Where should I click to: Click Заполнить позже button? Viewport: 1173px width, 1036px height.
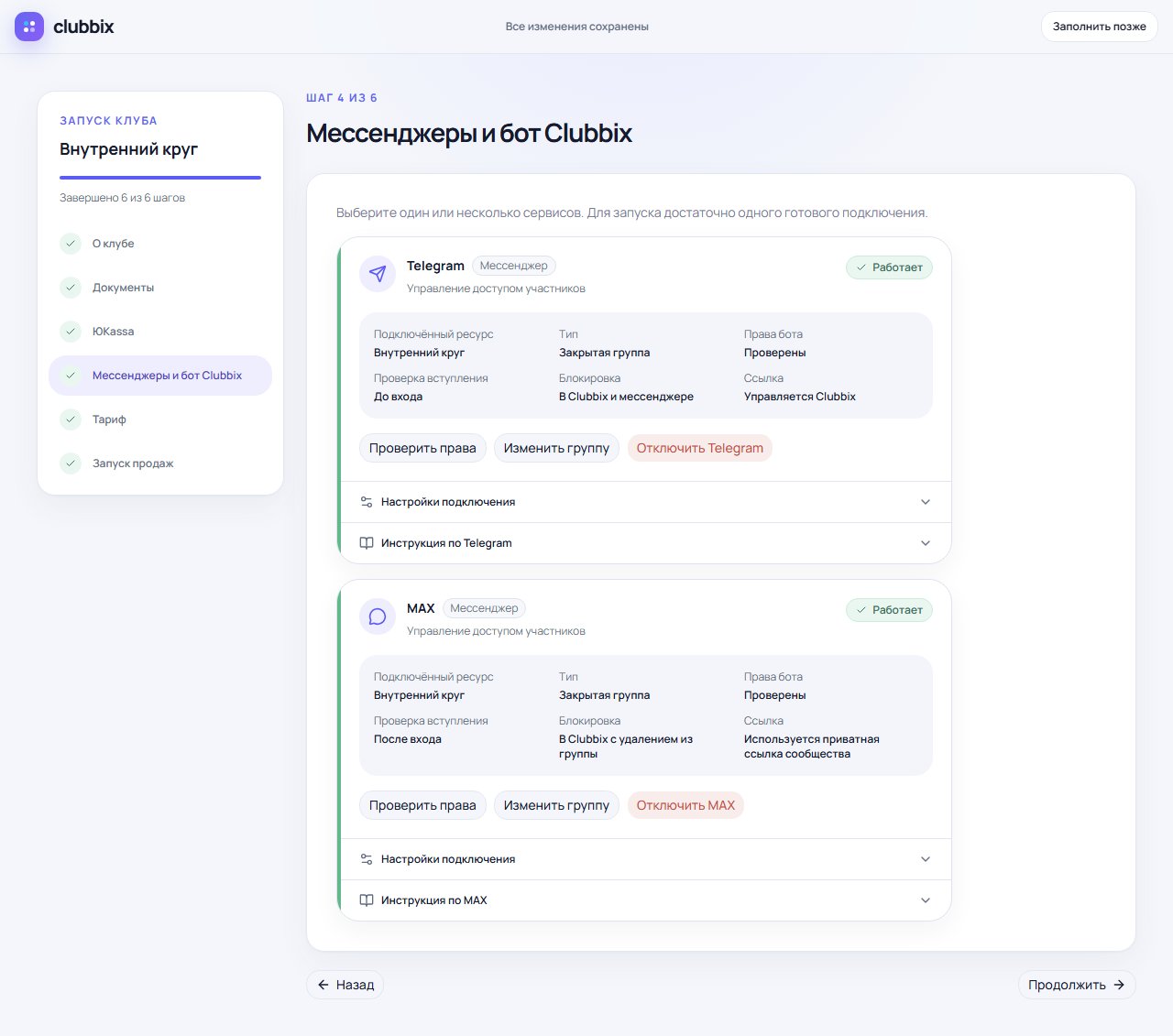pyautogui.click(x=1099, y=27)
